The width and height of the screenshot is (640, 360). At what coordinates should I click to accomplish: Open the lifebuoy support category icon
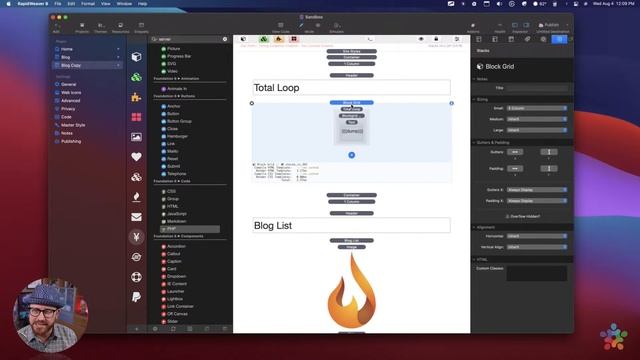(x=136, y=277)
